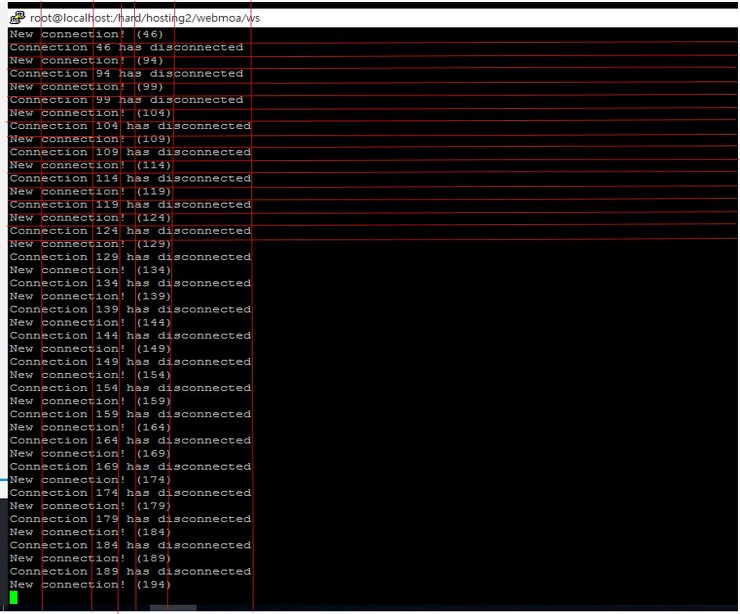
Task: Click the 'Connection 154 has disconnected' line
Action: click(x=130, y=388)
